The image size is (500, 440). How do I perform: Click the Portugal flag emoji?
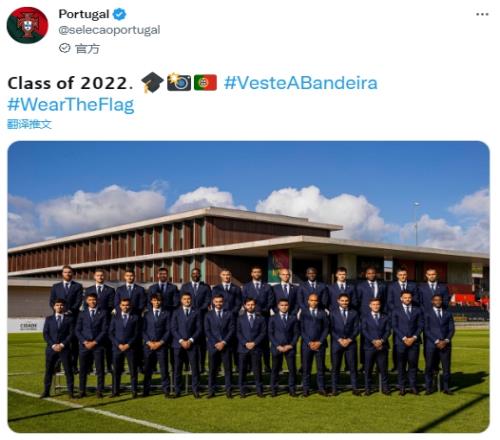(x=205, y=83)
